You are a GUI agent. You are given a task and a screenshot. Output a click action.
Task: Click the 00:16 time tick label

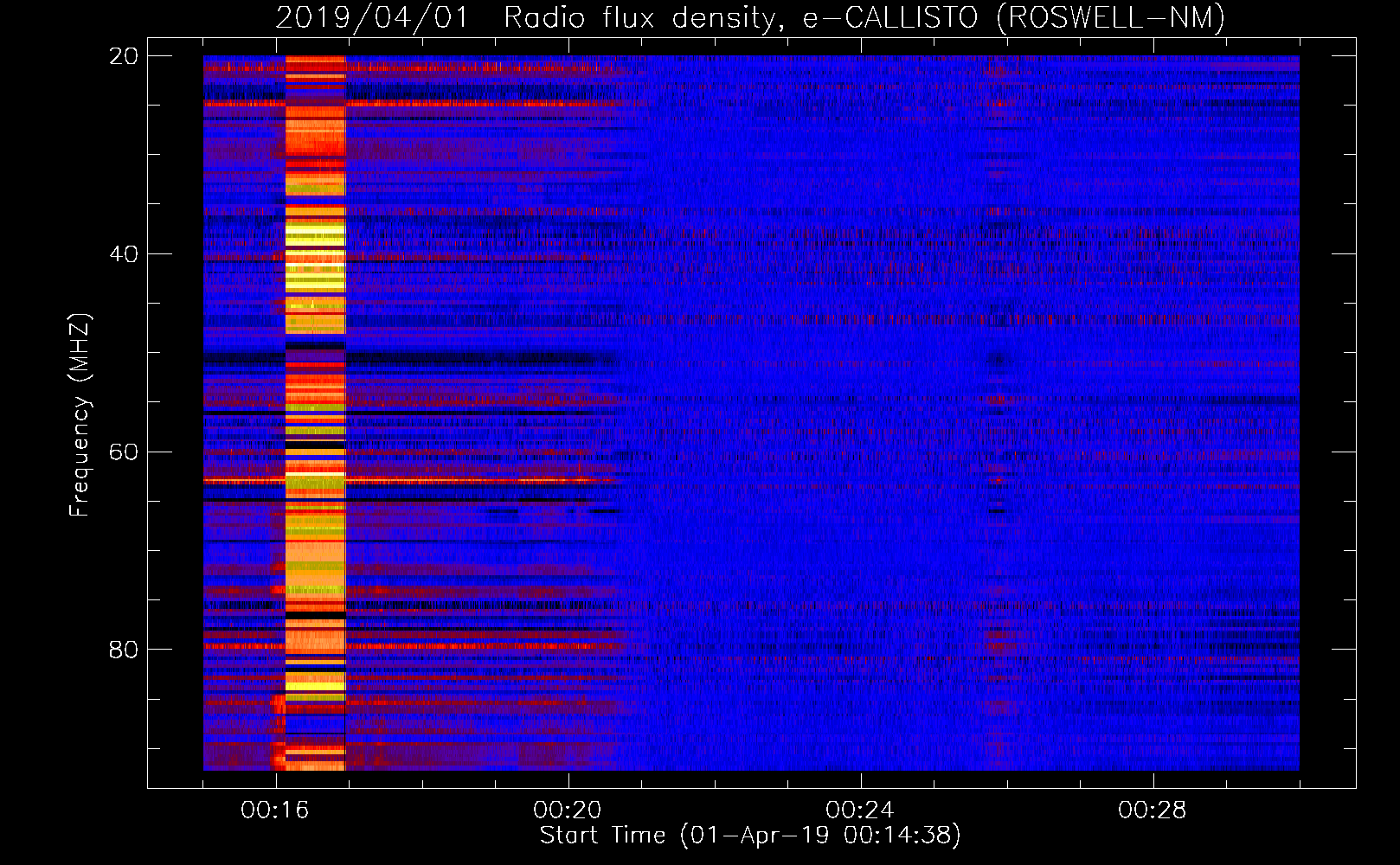(275, 811)
